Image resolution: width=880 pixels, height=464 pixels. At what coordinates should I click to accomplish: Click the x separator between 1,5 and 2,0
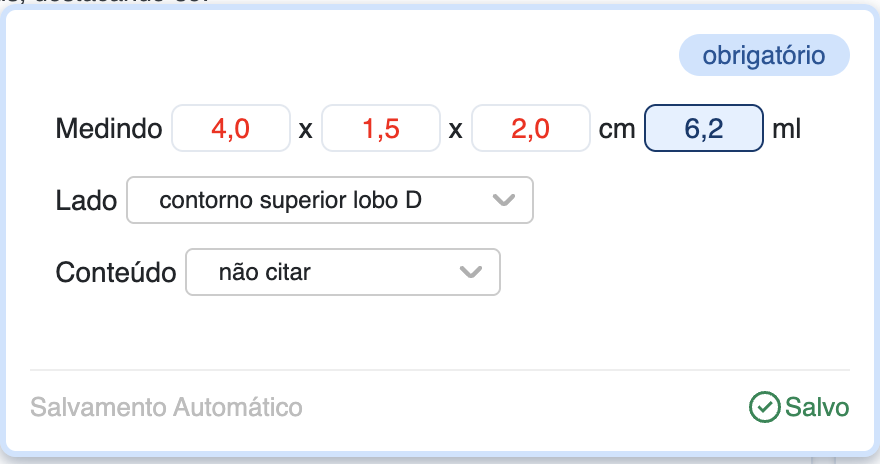[x=456, y=130]
